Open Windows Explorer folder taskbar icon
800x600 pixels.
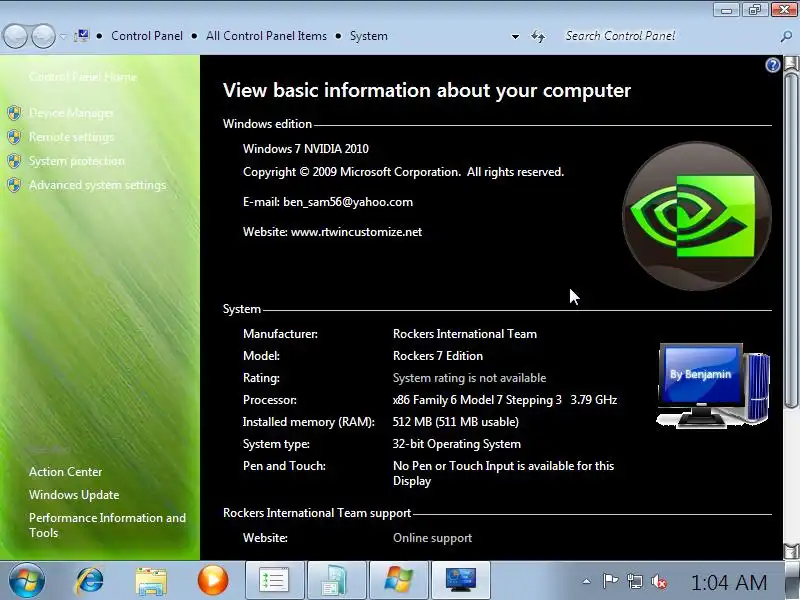pos(151,581)
